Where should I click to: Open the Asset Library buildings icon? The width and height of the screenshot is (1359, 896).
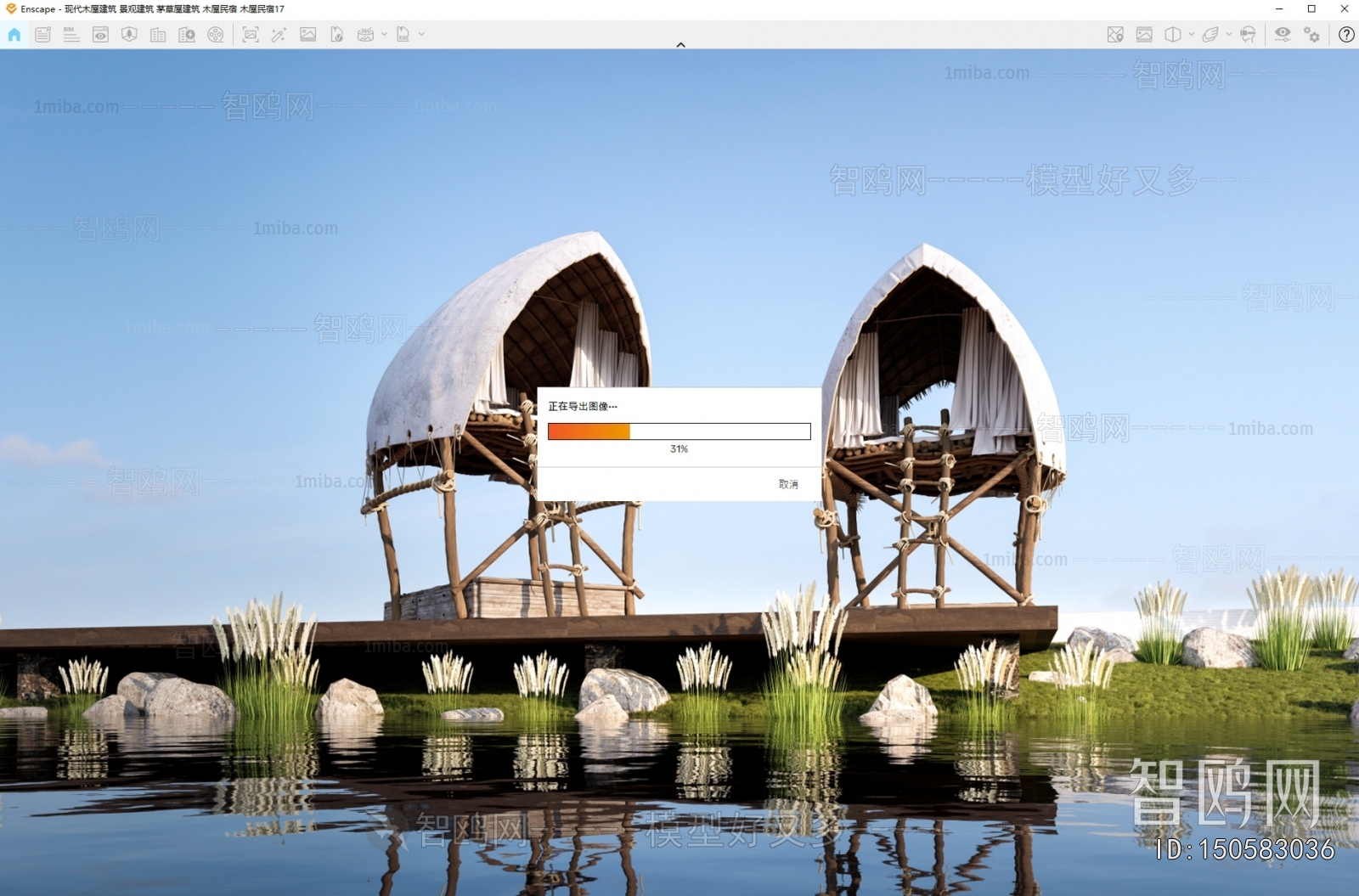click(158, 35)
